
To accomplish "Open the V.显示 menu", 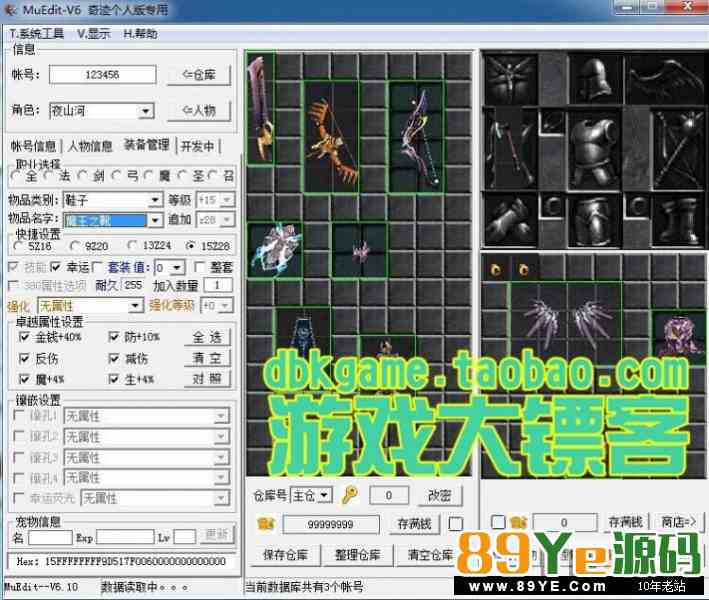I will (x=94, y=34).
